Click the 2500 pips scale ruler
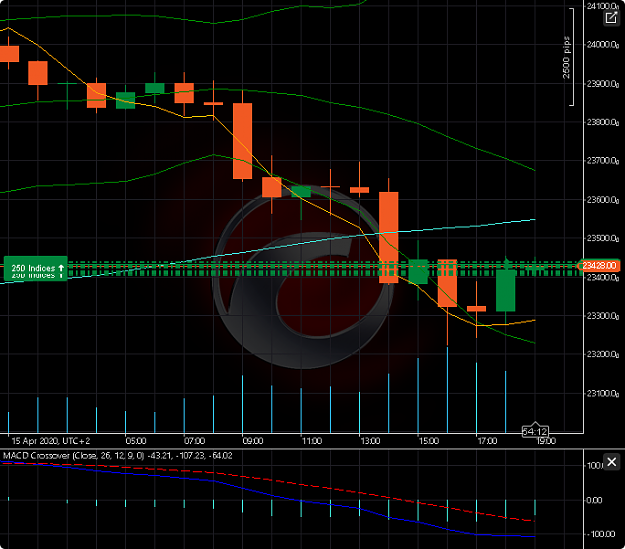The width and height of the screenshot is (625, 549). tap(570, 57)
